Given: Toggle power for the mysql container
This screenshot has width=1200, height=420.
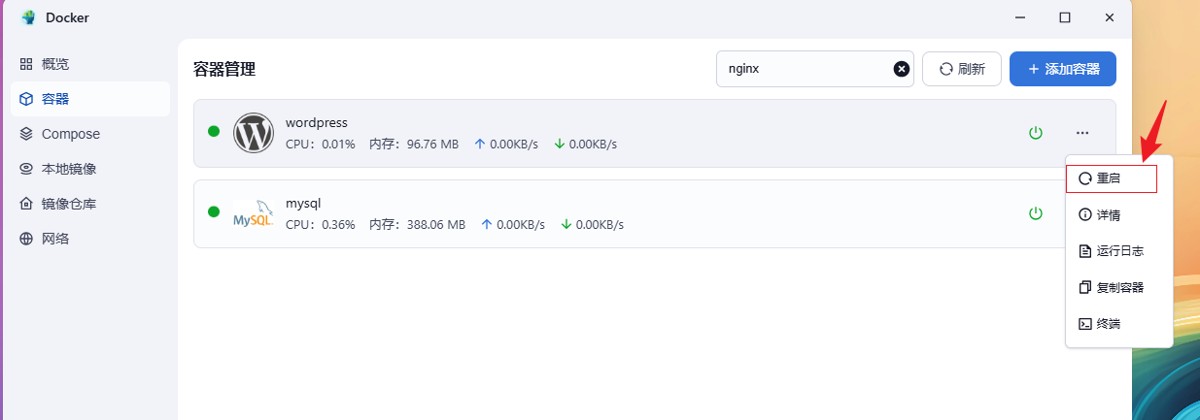Looking at the screenshot, I should 1036,213.
